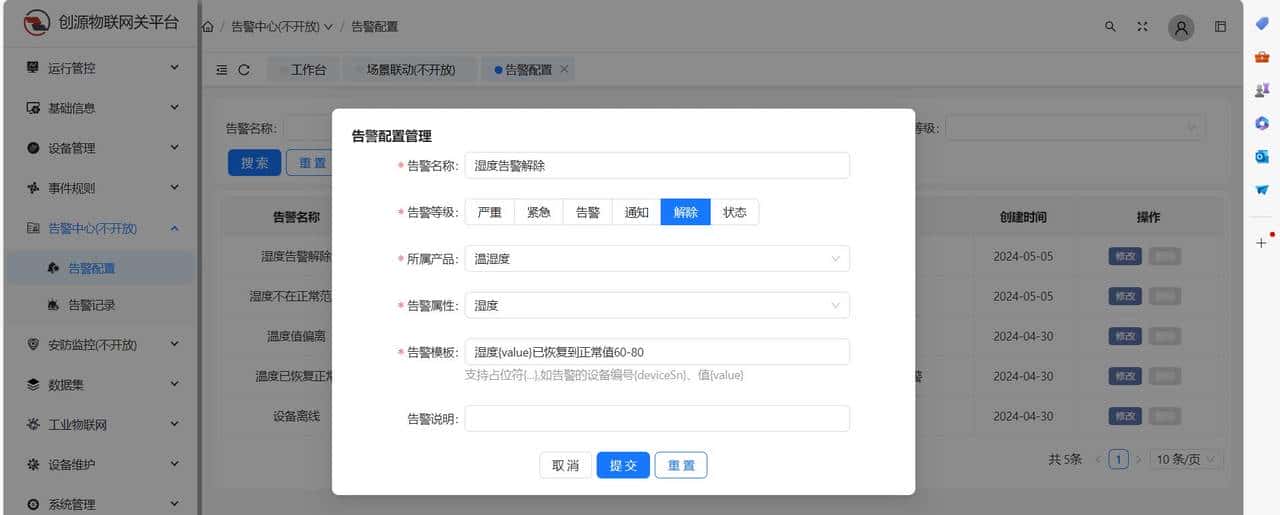Go to the next page arrow
The image size is (1280, 515).
pos(1138,459)
